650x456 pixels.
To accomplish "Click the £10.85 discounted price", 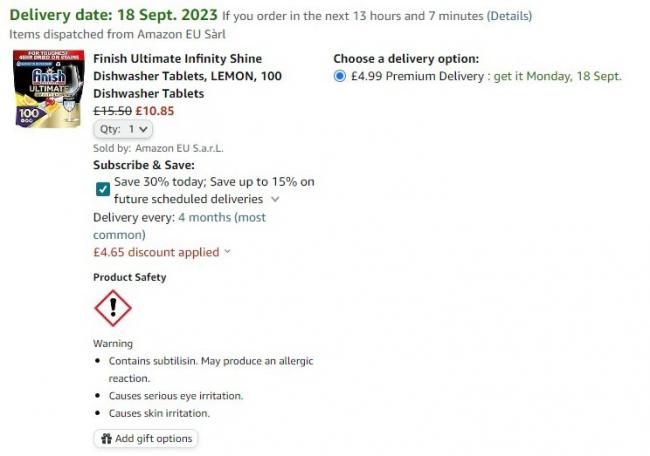I will click(155, 111).
